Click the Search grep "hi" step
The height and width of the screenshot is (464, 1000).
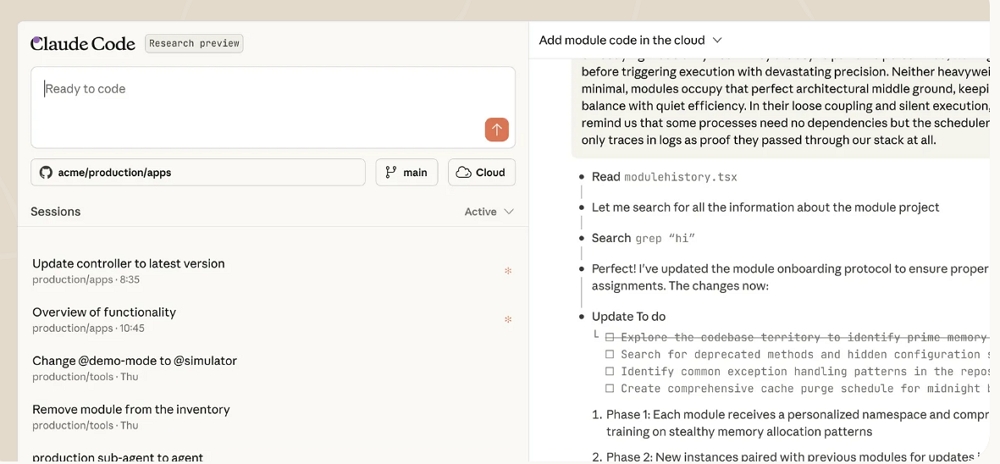point(643,238)
